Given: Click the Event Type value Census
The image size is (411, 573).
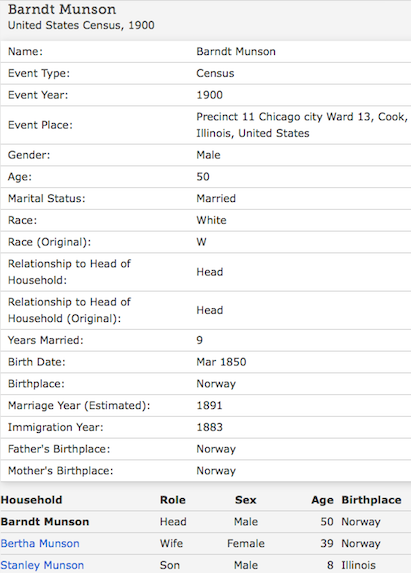Looking at the screenshot, I should 215,73.
